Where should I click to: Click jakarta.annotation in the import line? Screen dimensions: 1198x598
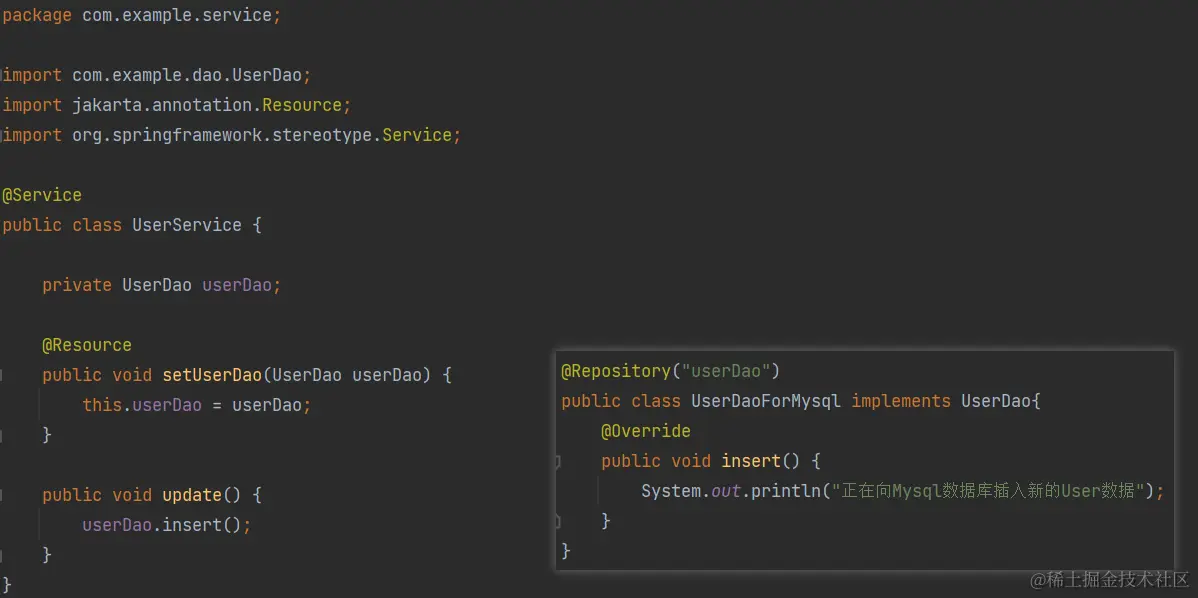pos(162,105)
